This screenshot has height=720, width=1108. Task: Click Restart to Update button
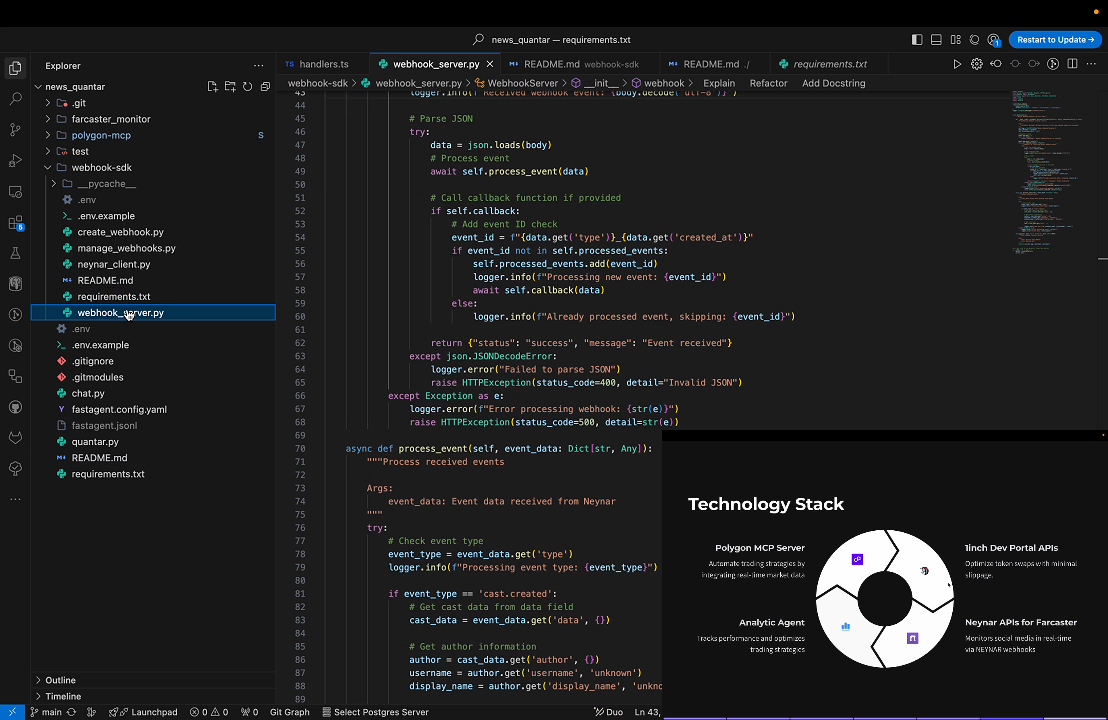[x=1055, y=40]
